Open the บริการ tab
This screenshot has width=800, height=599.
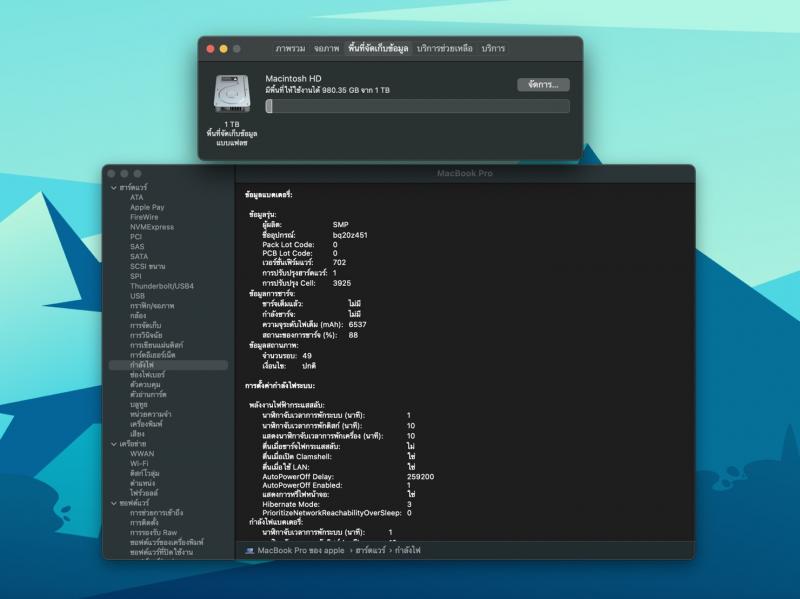point(493,48)
